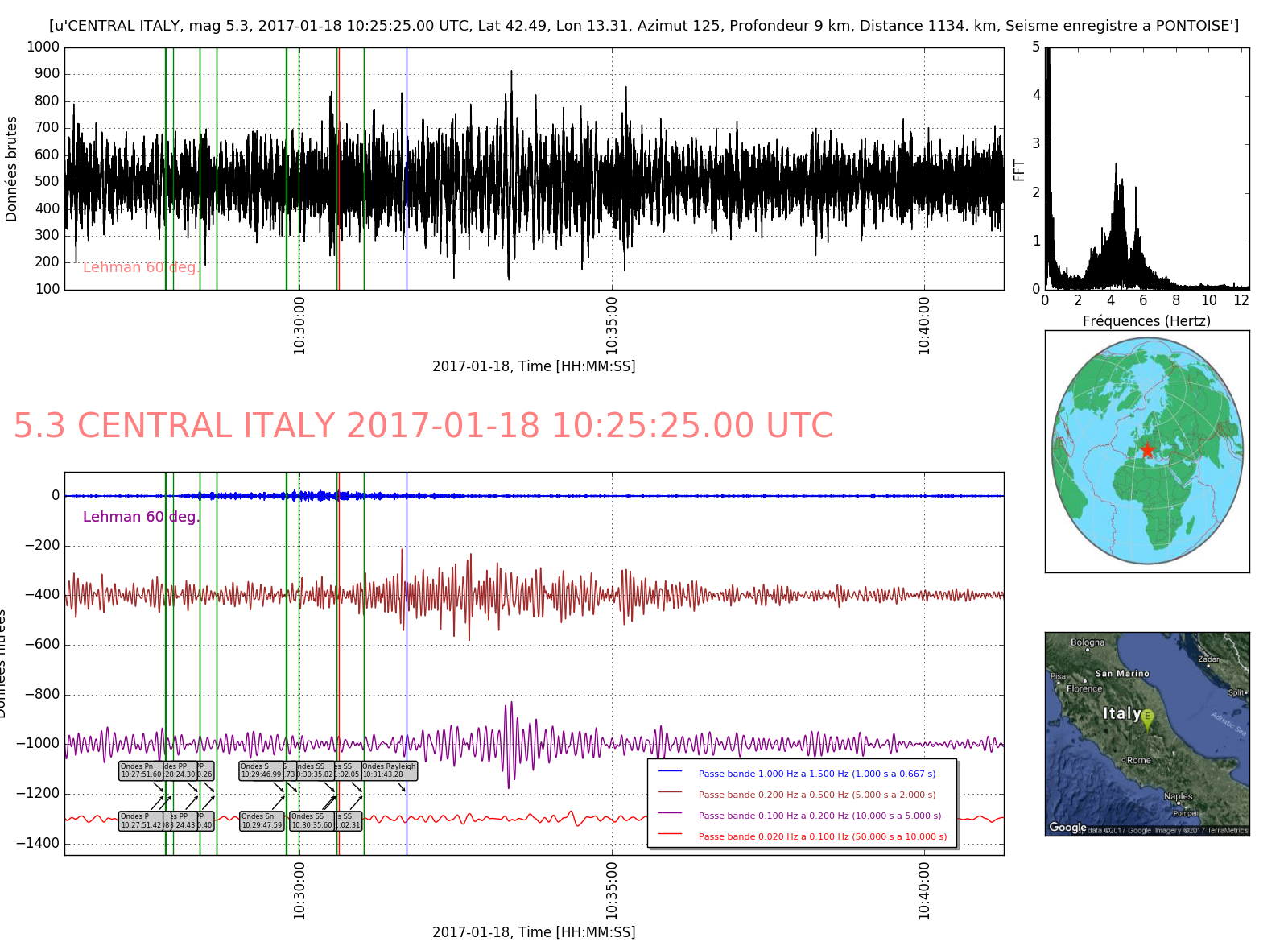The image size is (1288, 950).
Task: Click the pink 5.3 CENTRAL ITALY title text
Action: coord(423,426)
